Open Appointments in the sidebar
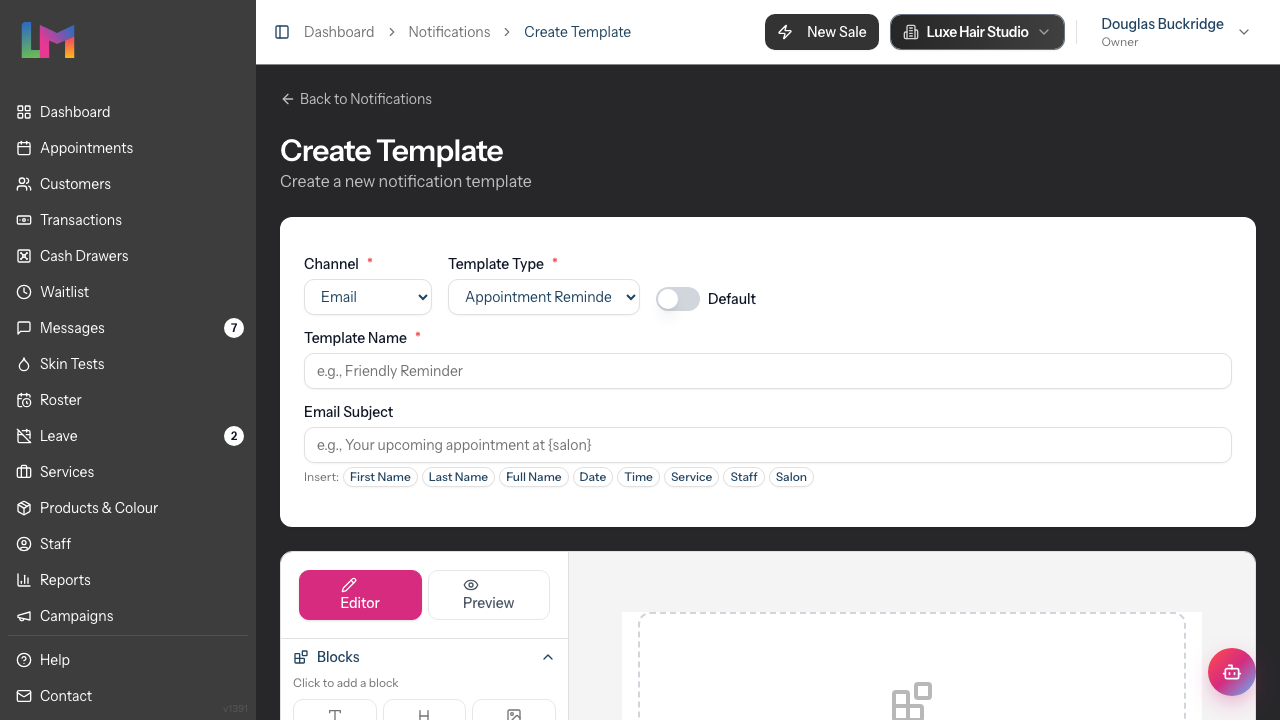Viewport: 1280px width, 720px height. tap(128, 148)
